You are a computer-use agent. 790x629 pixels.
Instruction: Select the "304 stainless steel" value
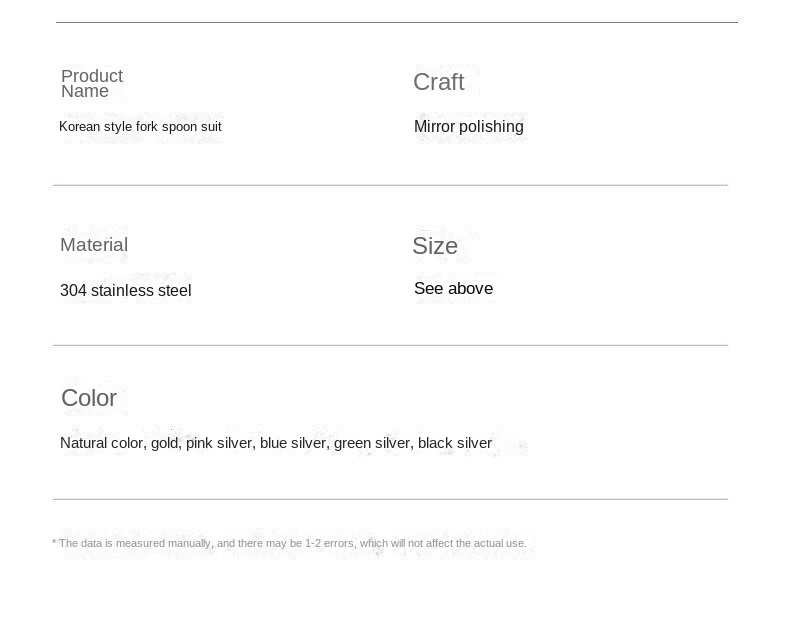point(125,291)
